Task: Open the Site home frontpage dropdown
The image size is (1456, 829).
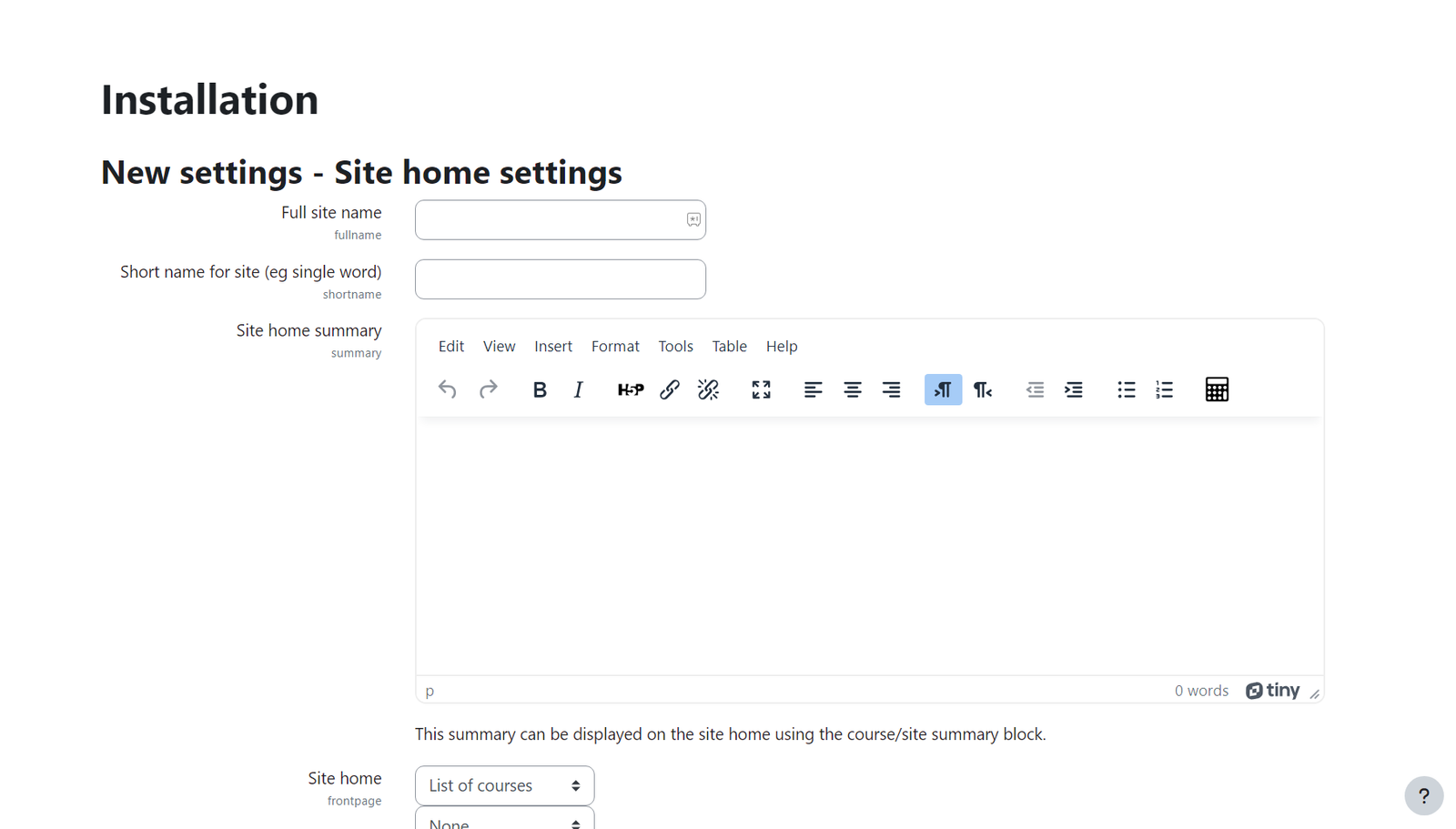Action: coord(504,784)
